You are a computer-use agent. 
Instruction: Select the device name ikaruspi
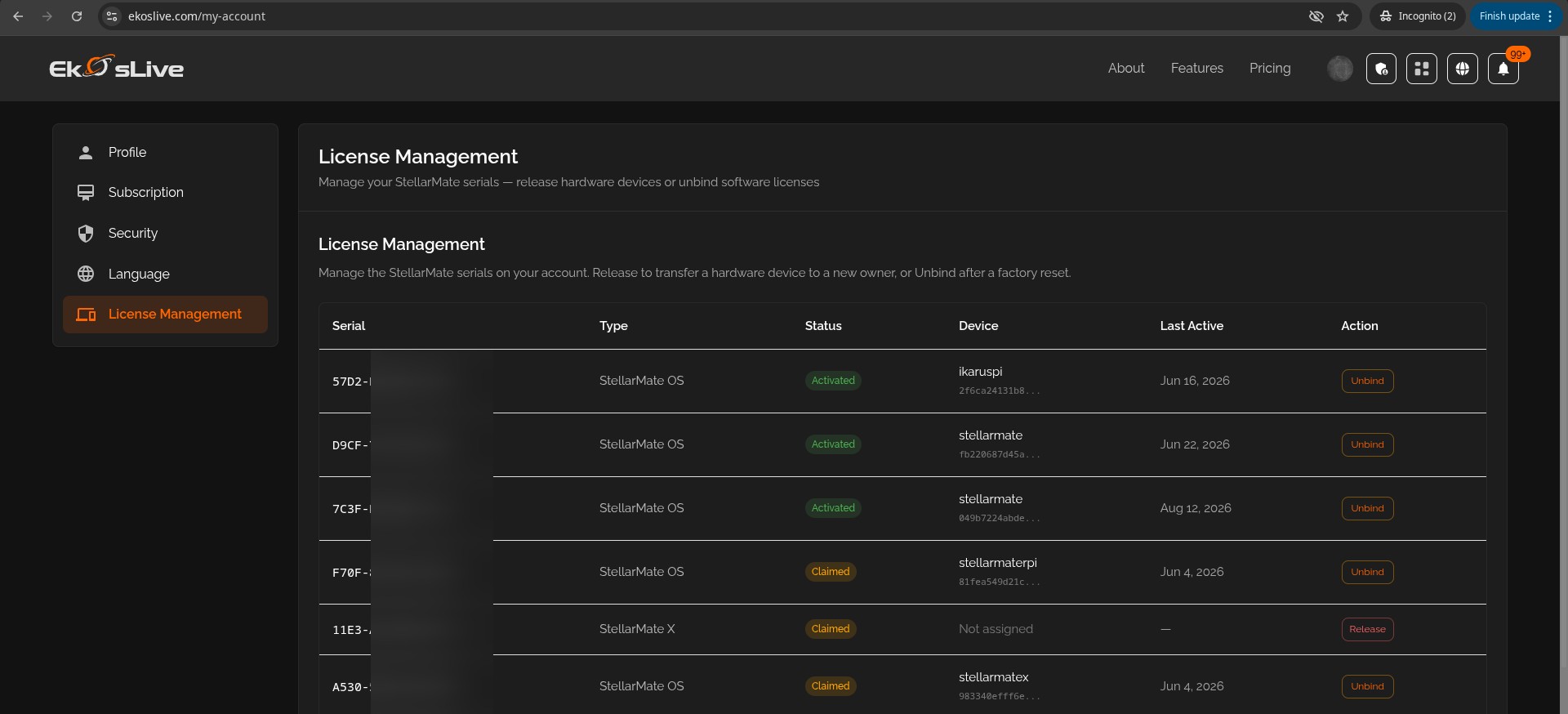[980, 372]
